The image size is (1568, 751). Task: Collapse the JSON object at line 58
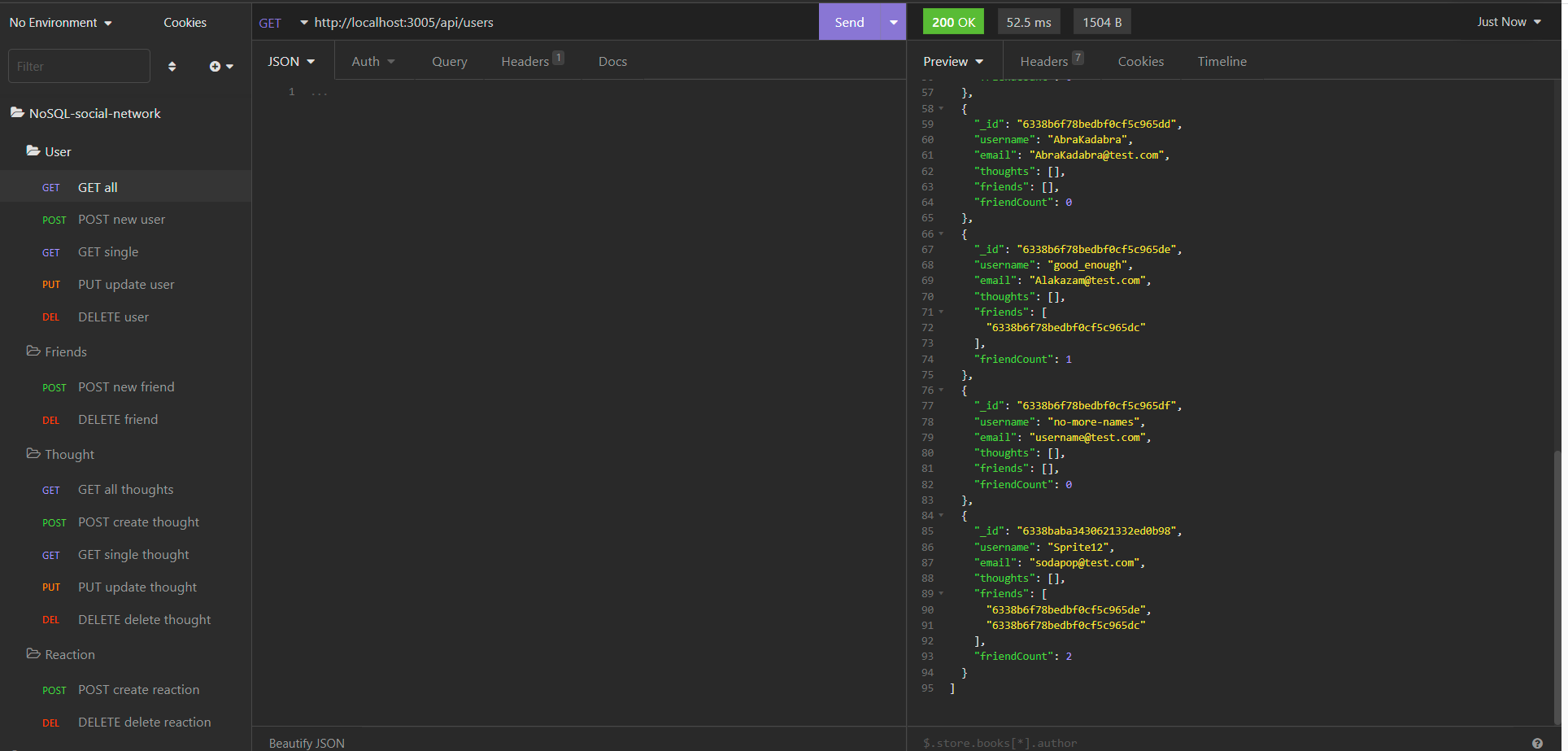click(941, 108)
